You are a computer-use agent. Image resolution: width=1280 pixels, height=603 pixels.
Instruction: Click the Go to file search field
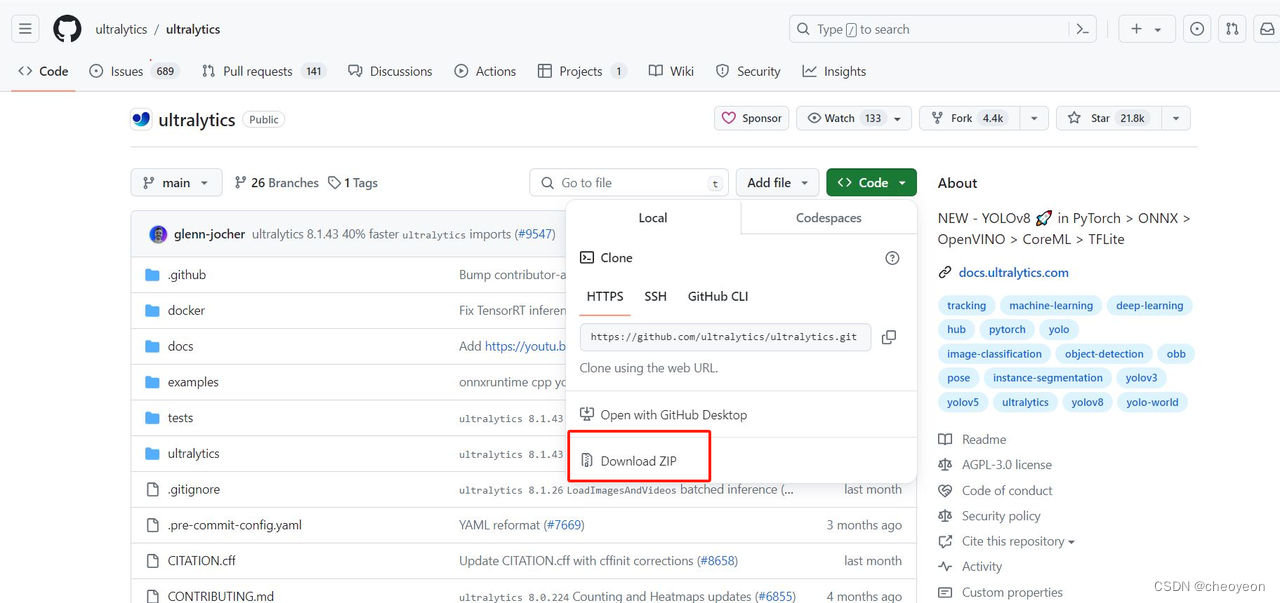pos(630,183)
